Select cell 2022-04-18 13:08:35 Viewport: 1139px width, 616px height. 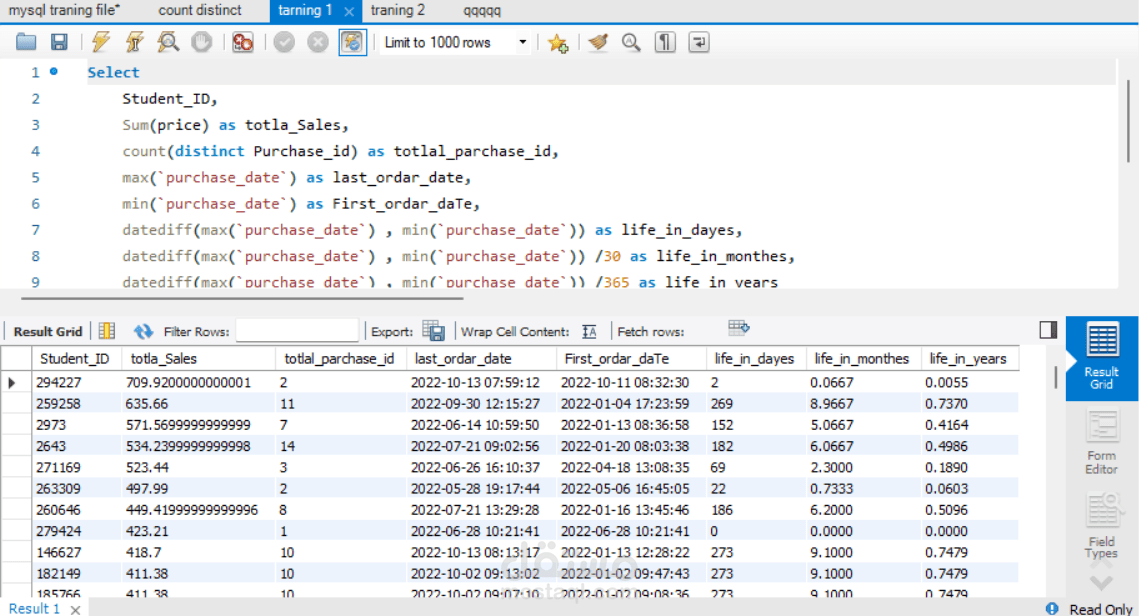[x=631, y=467]
